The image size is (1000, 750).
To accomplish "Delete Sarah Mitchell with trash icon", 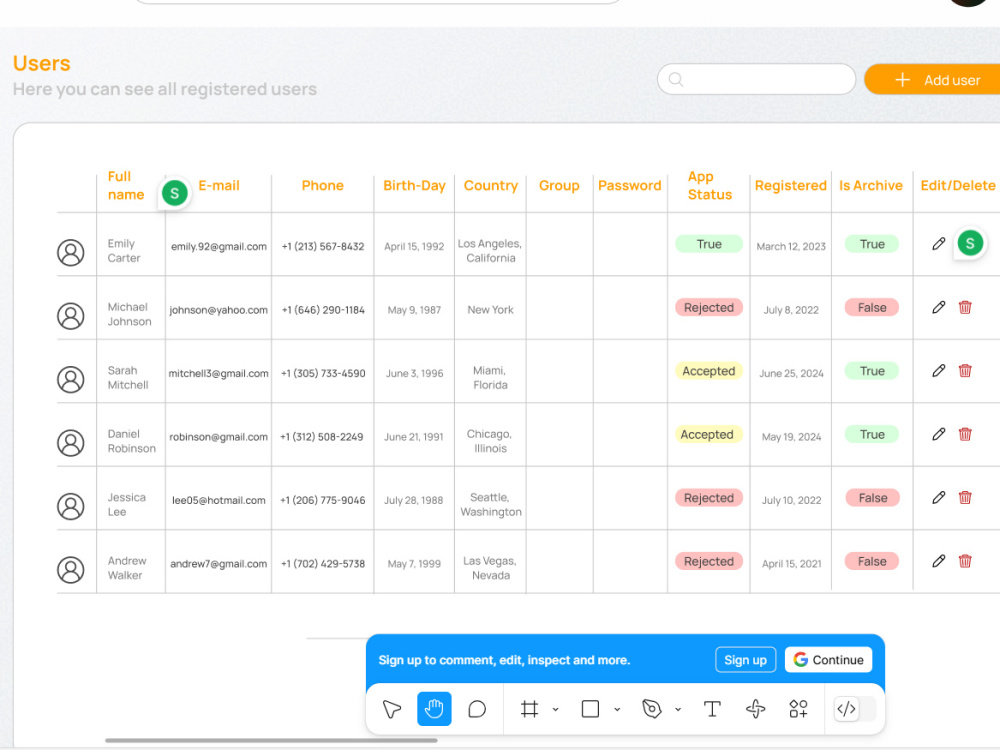I will click(x=965, y=371).
